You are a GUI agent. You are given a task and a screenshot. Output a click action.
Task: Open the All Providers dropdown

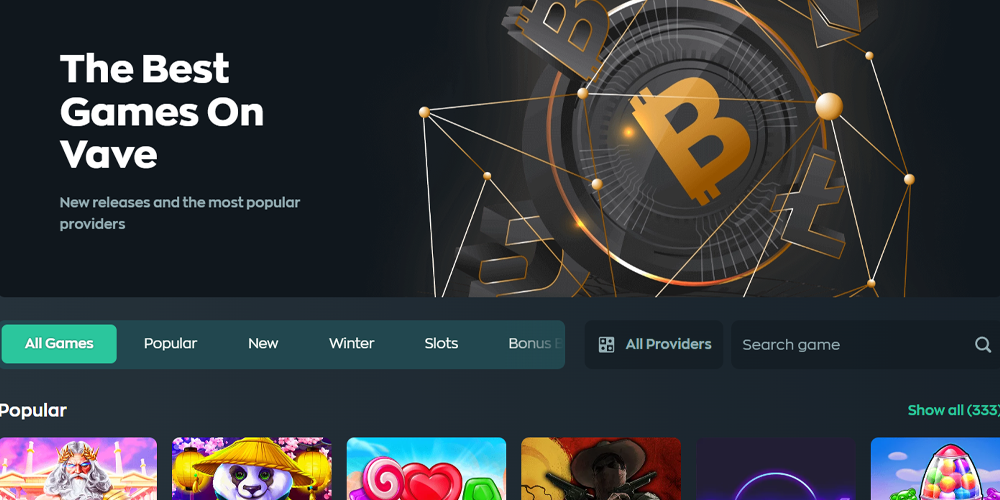click(654, 344)
